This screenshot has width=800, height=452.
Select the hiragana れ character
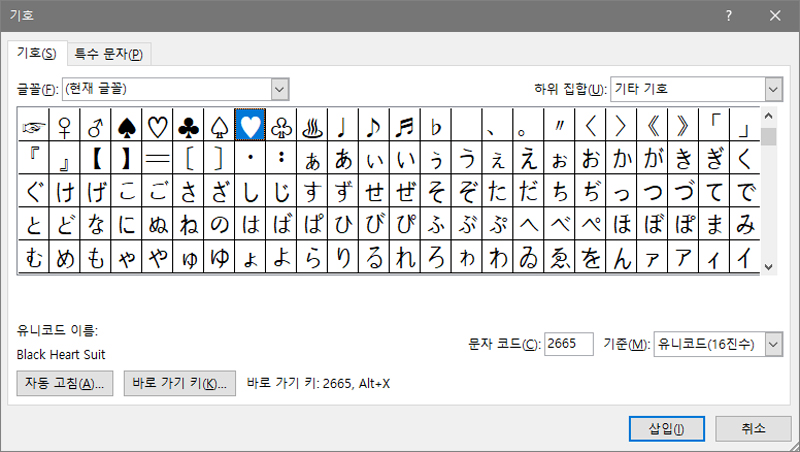coord(405,258)
